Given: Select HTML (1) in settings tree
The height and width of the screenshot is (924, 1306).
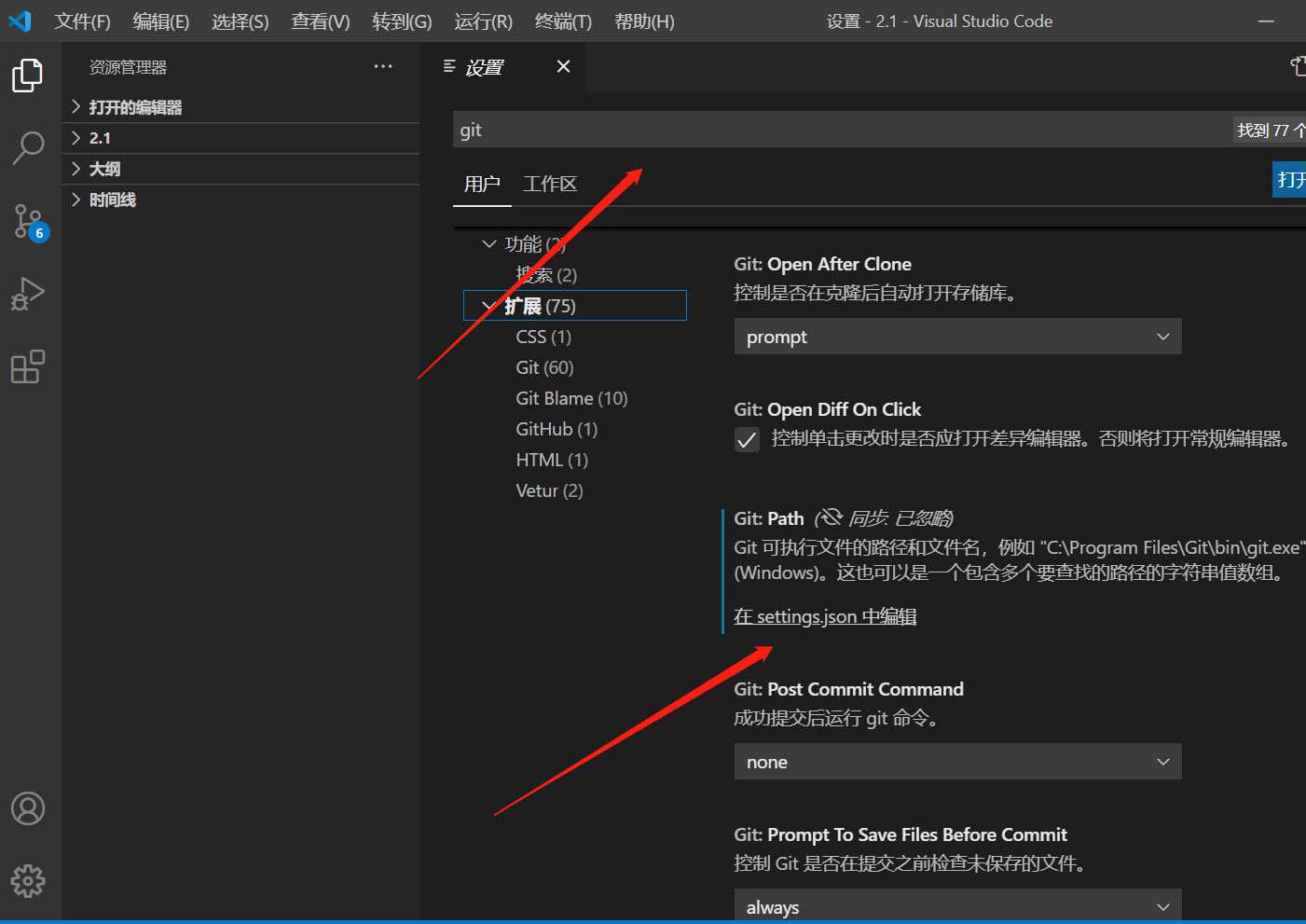Looking at the screenshot, I should coord(552,460).
